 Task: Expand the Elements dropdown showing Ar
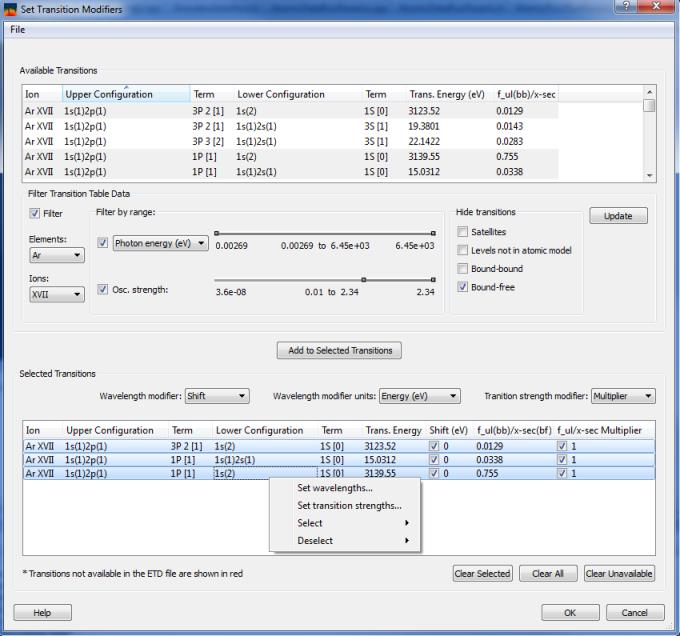pyautogui.click(x=57, y=255)
